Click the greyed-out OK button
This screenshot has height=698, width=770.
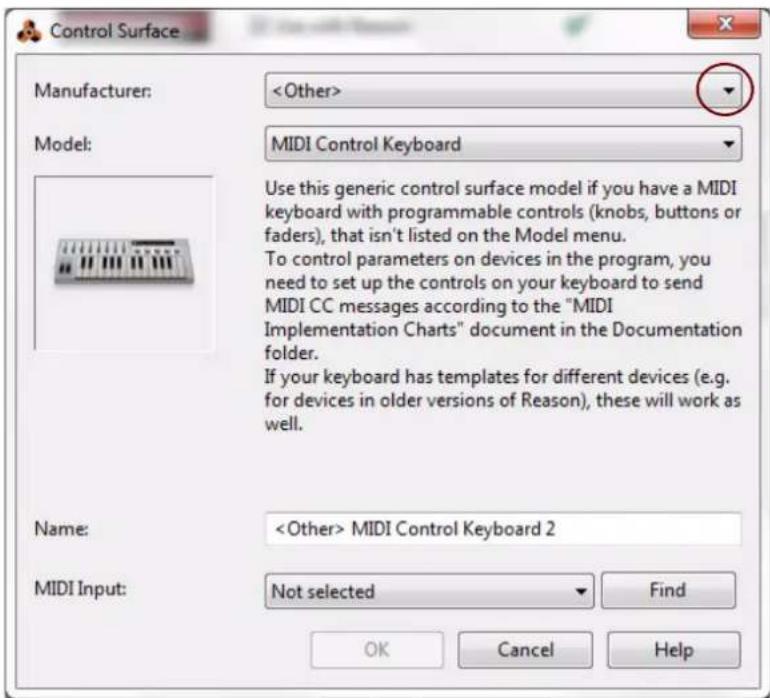click(377, 649)
